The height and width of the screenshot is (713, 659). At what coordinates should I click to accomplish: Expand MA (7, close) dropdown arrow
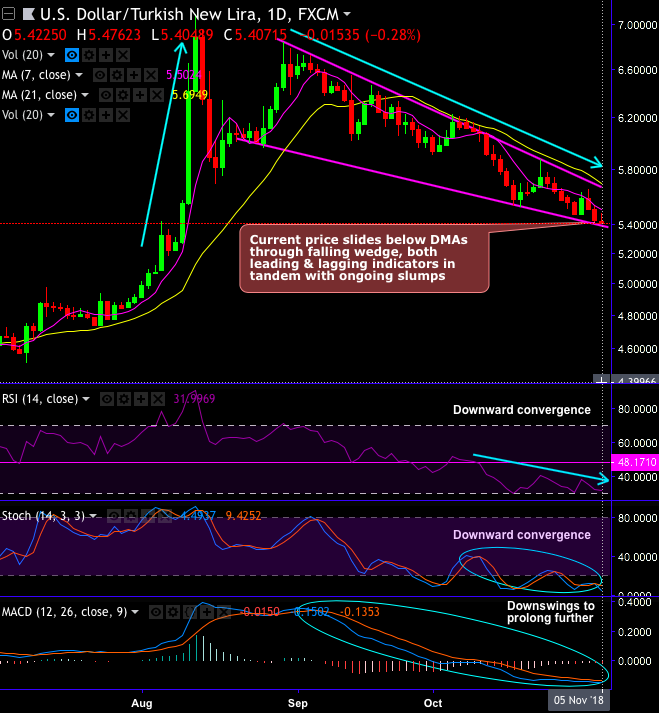pyautogui.click(x=79, y=75)
